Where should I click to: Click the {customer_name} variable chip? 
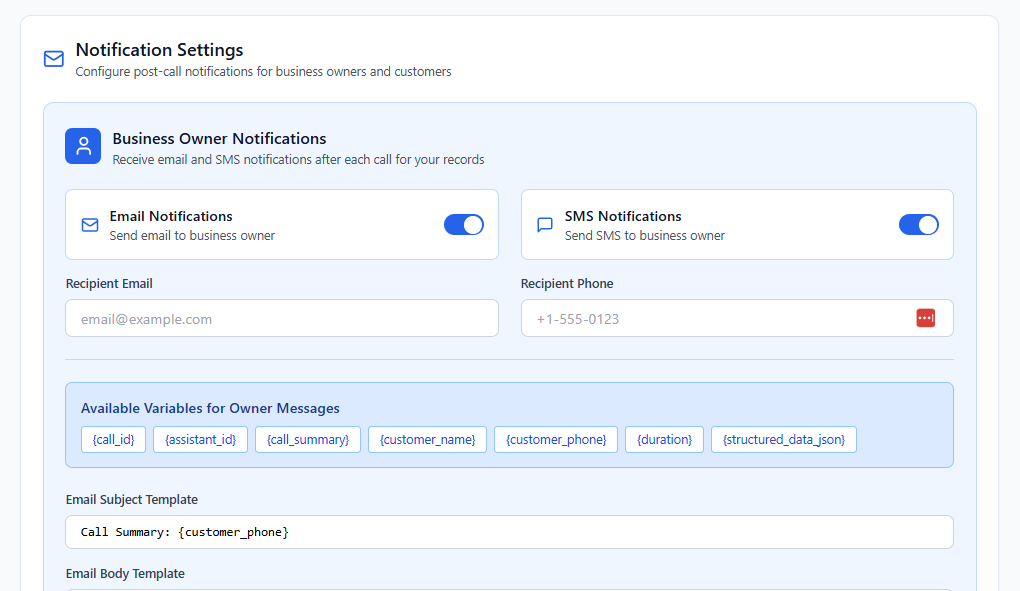click(427, 439)
